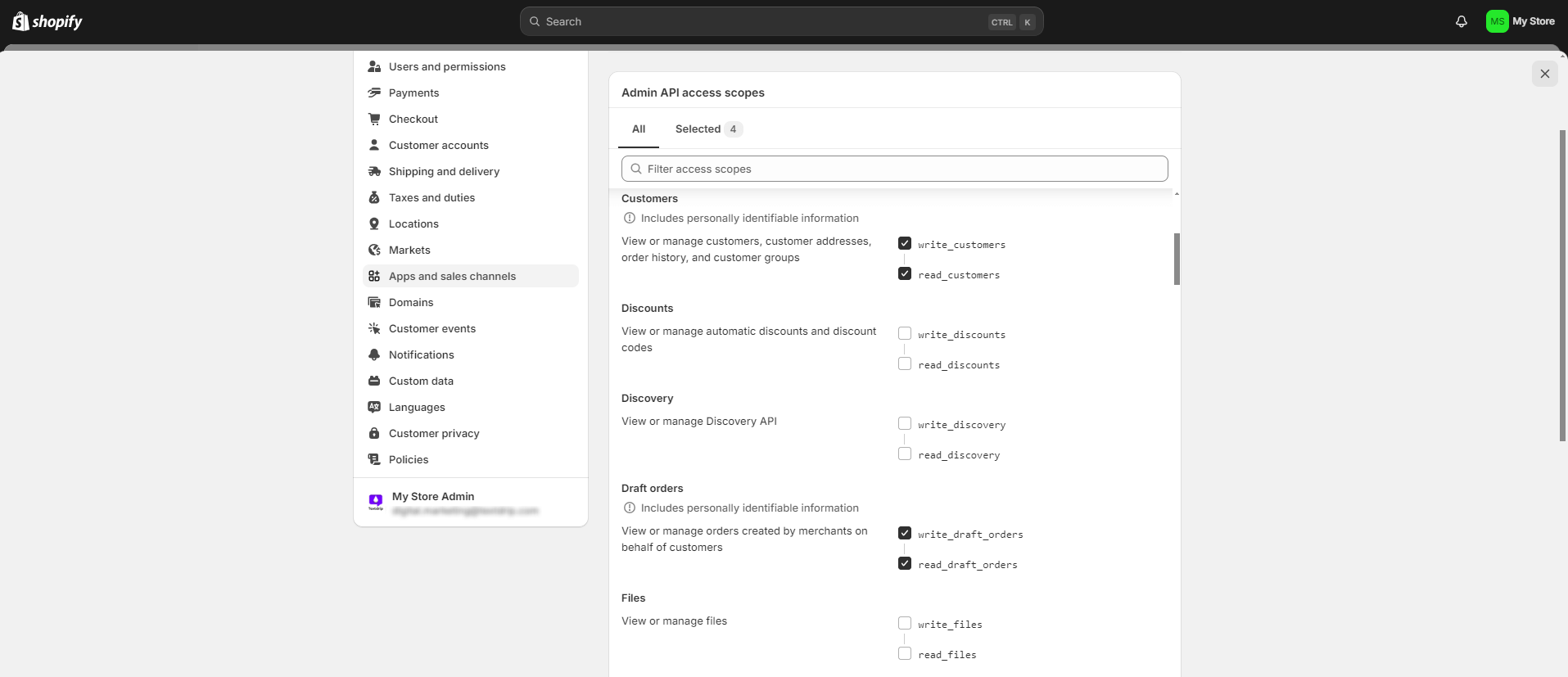Click the My Store Admin app icon
Image resolution: width=1568 pixels, height=677 pixels.
(x=376, y=502)
